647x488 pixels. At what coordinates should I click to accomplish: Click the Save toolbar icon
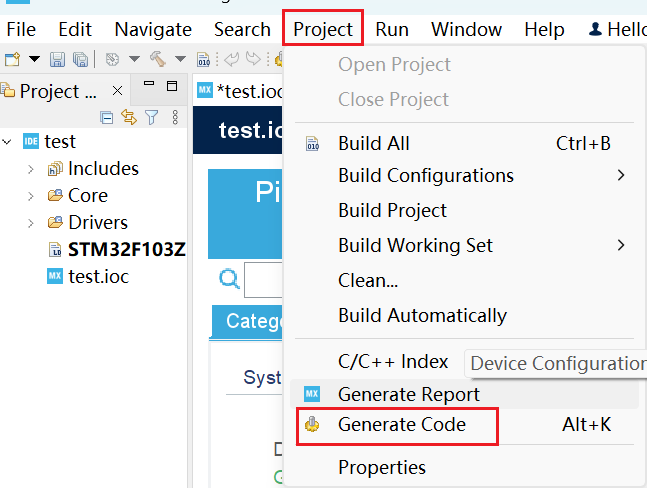click(57, 59)
